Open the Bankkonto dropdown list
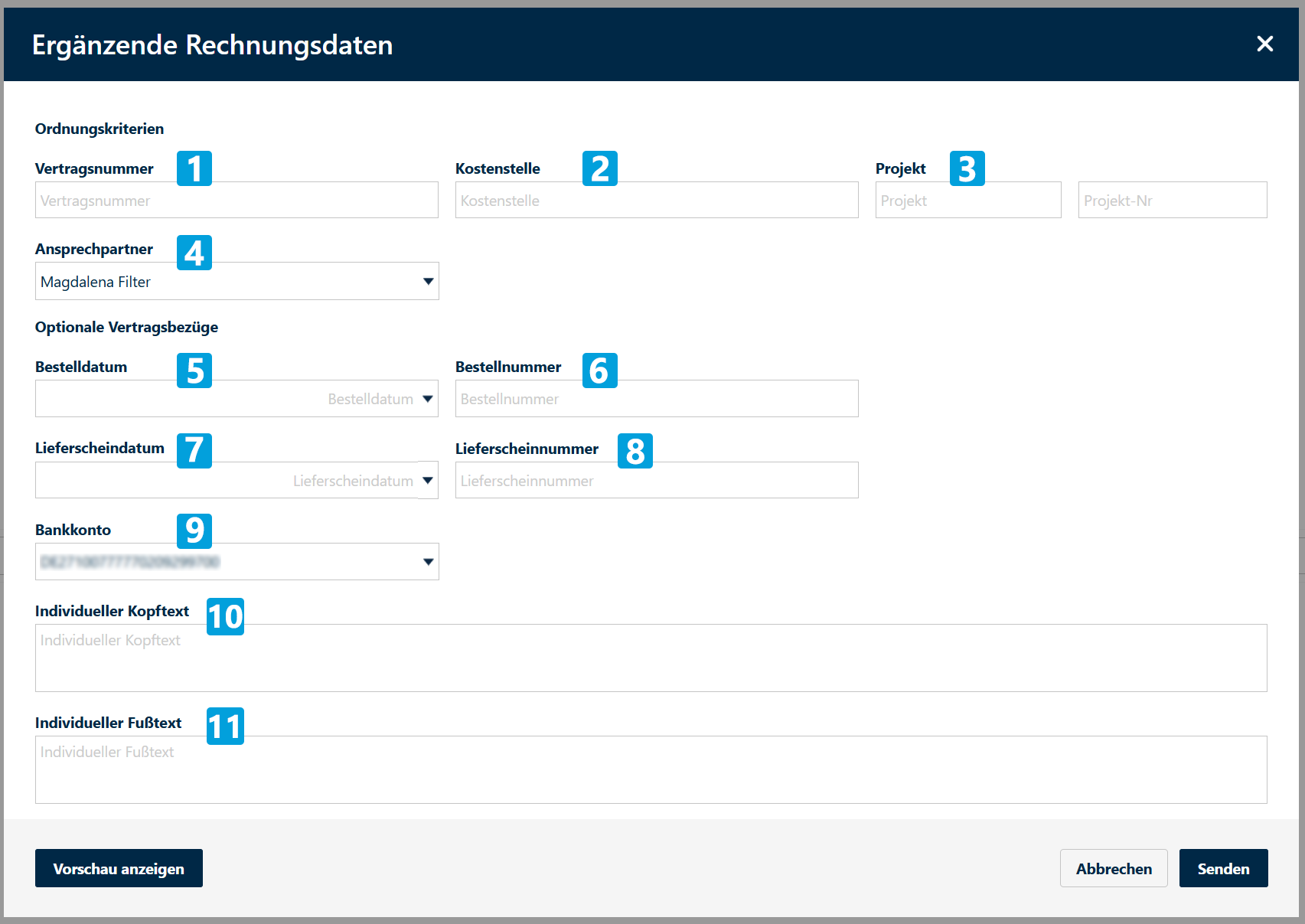 tap(428, 562)
